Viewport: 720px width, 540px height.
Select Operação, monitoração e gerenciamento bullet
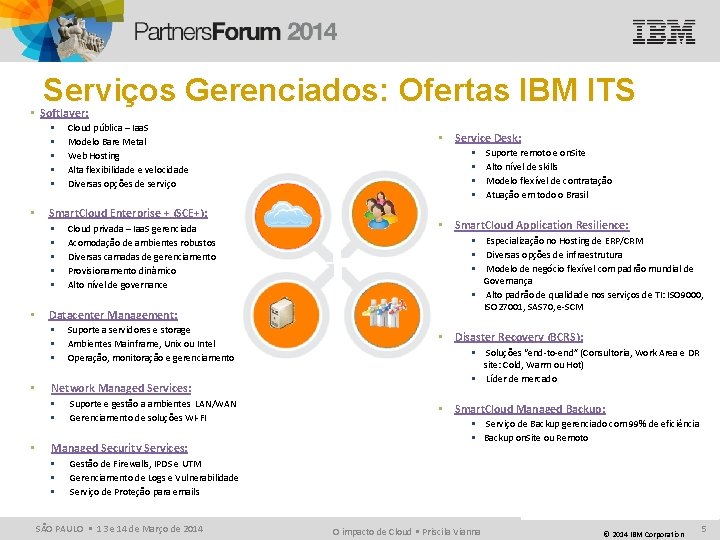(x=151, y=358)
